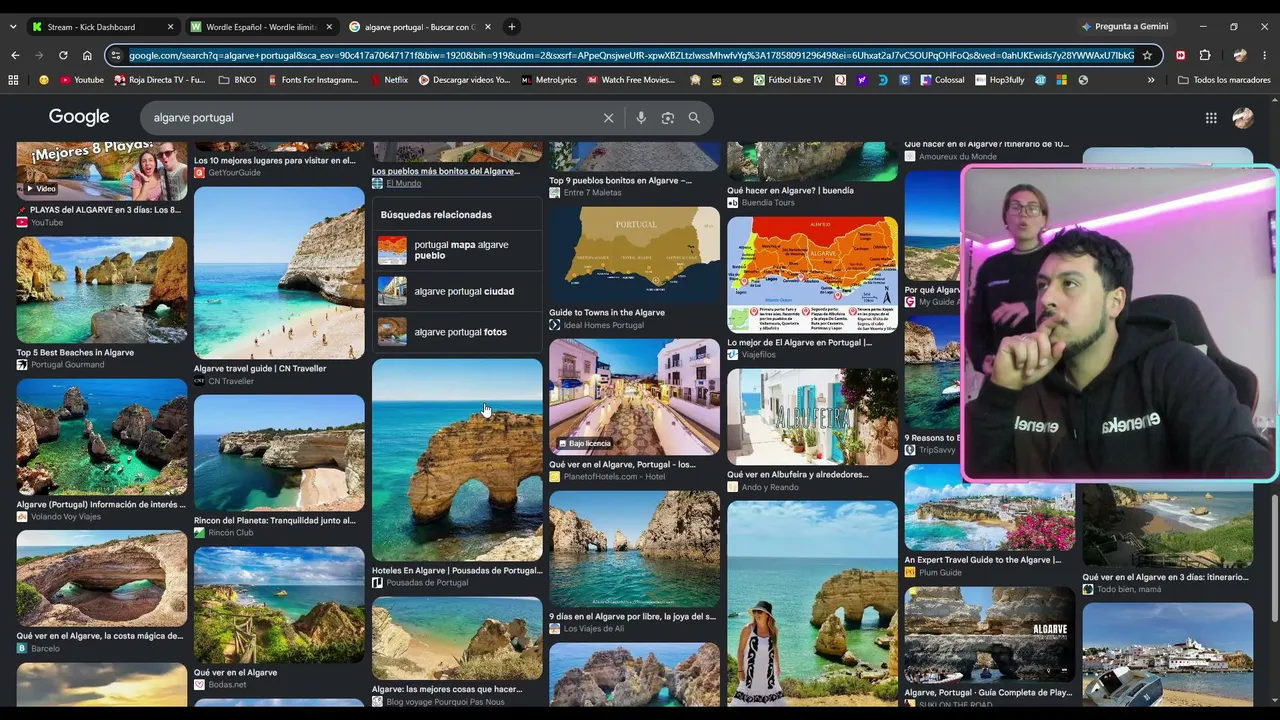Image resolution: width=1280 pixels, height=720 pixels.
Task: Open the An Expert Travel Guide image
Action: 990,508
